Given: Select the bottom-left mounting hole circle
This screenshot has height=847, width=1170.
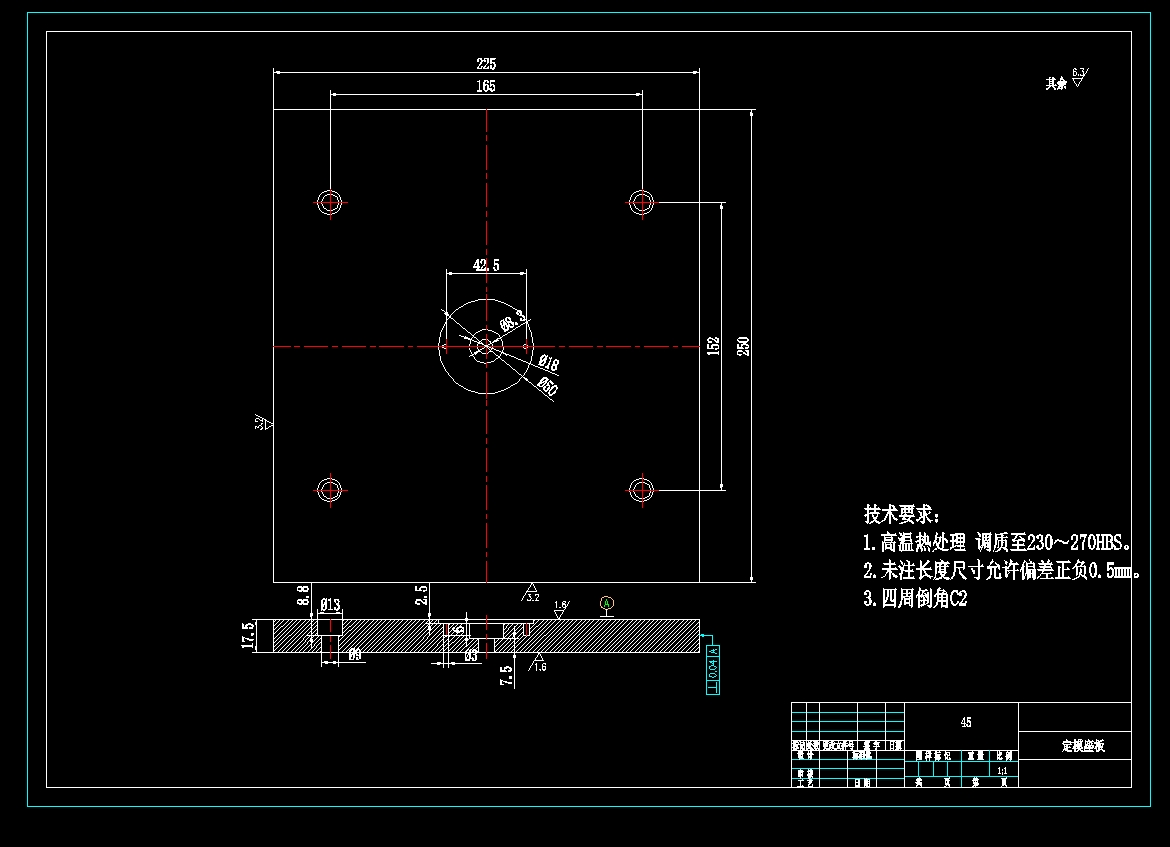Looking at the screenshot, I should tap(330, 490).
